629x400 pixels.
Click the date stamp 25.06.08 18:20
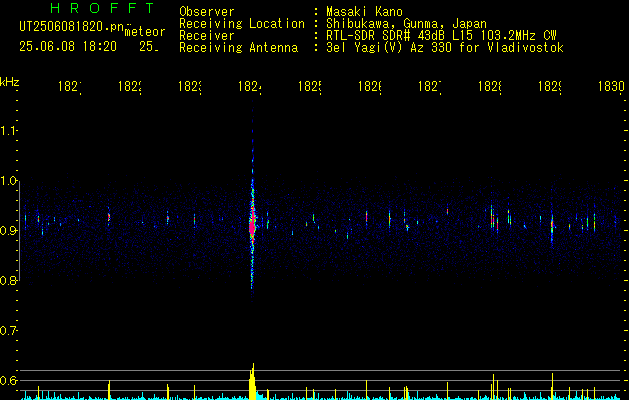[68, 47]
